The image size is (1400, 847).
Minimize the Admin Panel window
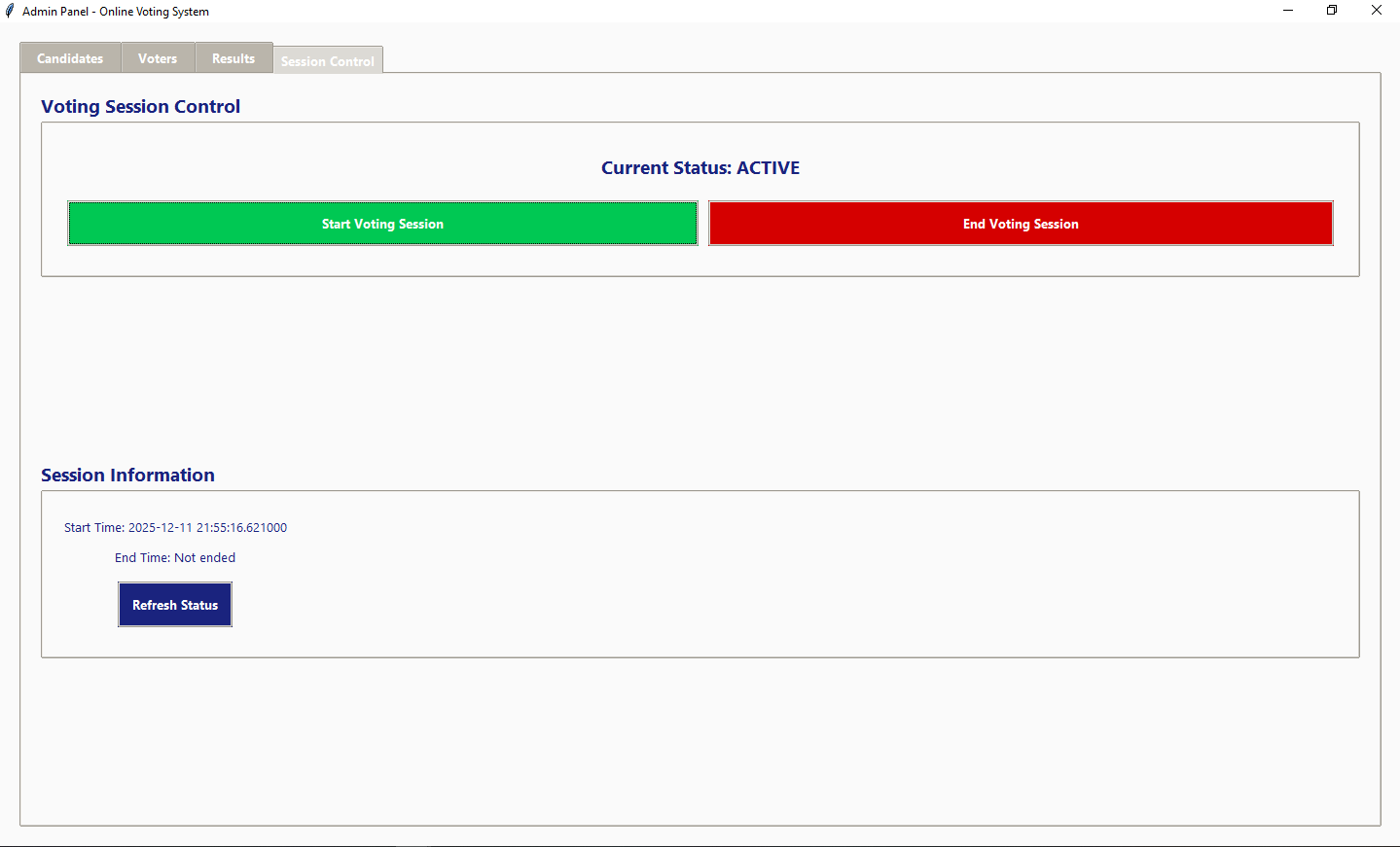[x=1288, y=10]
